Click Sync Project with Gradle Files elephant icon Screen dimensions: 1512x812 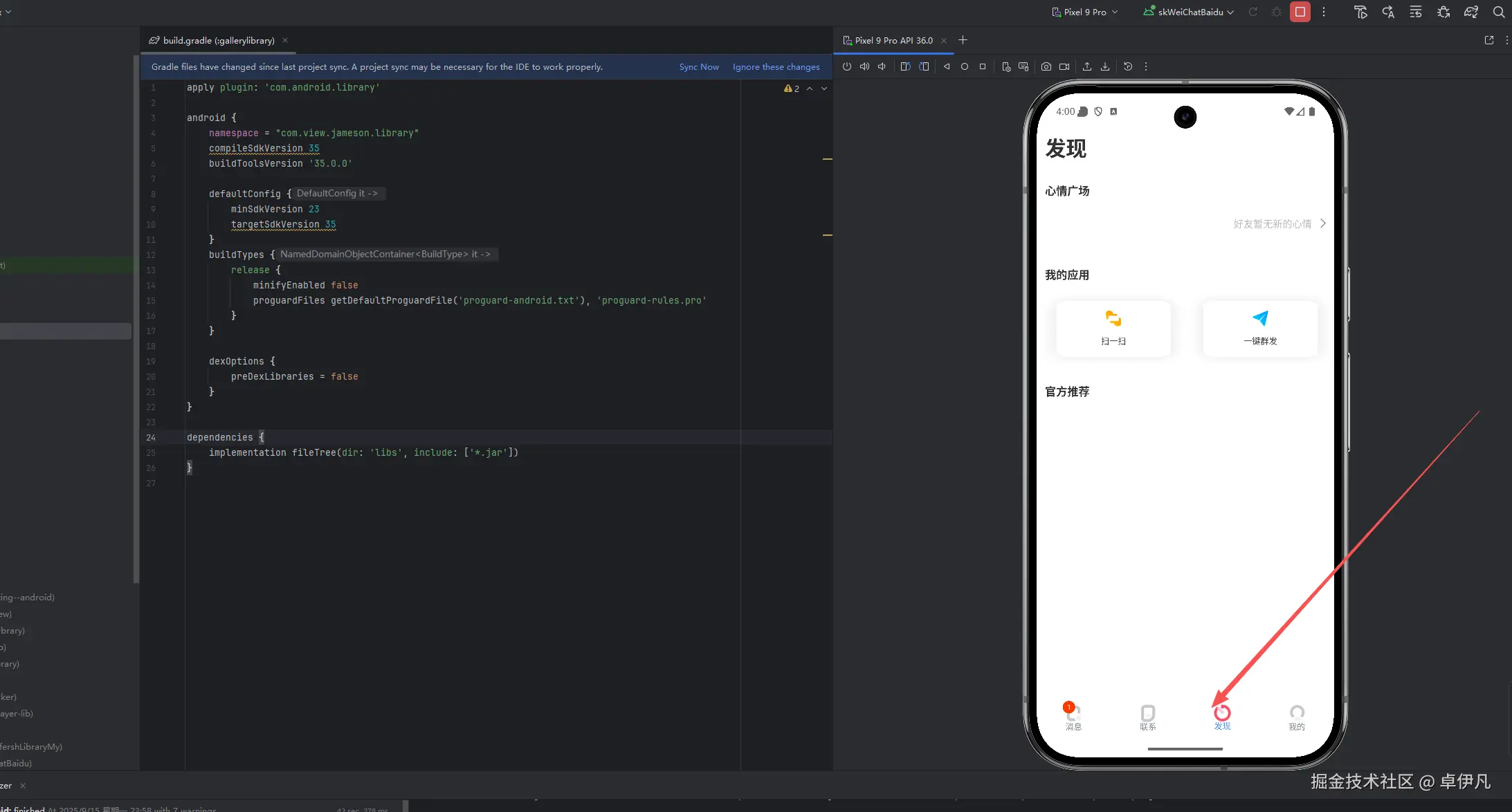pos(1470,12)
